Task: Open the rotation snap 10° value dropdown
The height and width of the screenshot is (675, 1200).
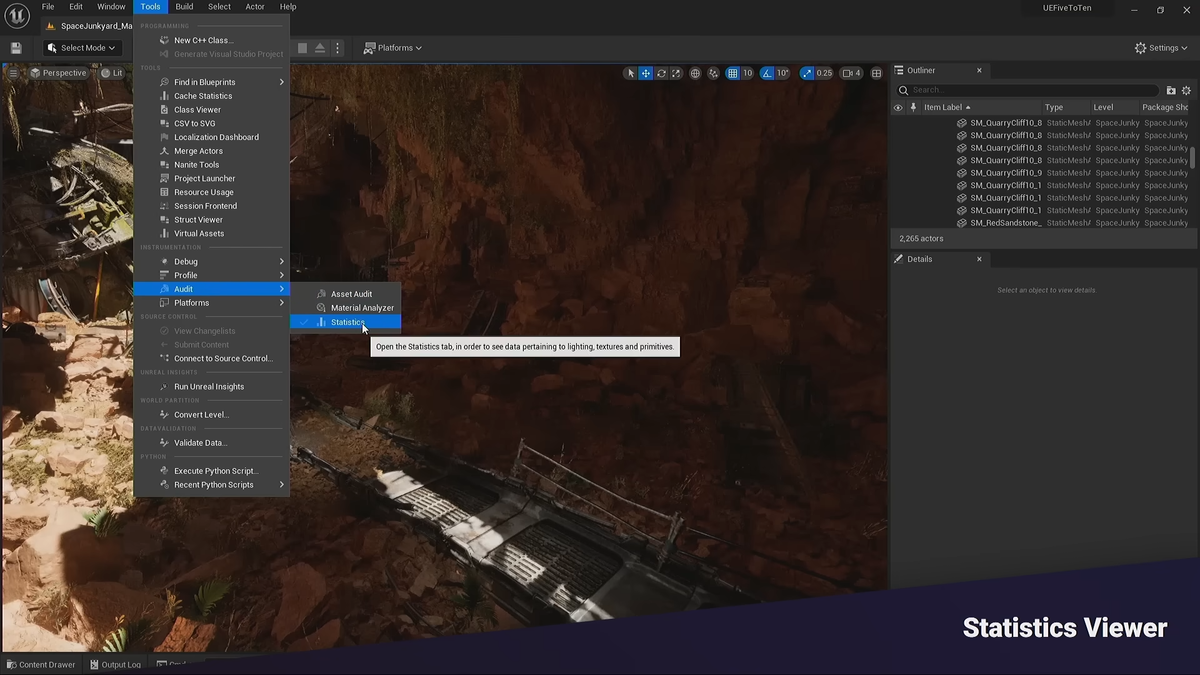Action: pyautogui.click(x=783, y=73)
